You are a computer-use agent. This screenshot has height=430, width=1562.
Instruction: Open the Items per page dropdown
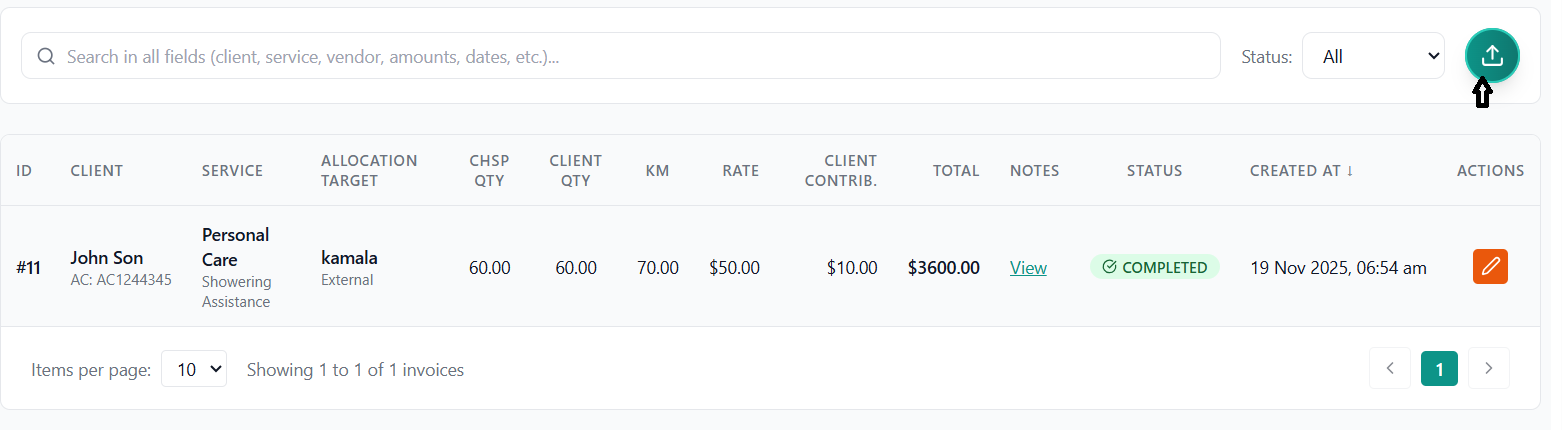pos(194,369)
